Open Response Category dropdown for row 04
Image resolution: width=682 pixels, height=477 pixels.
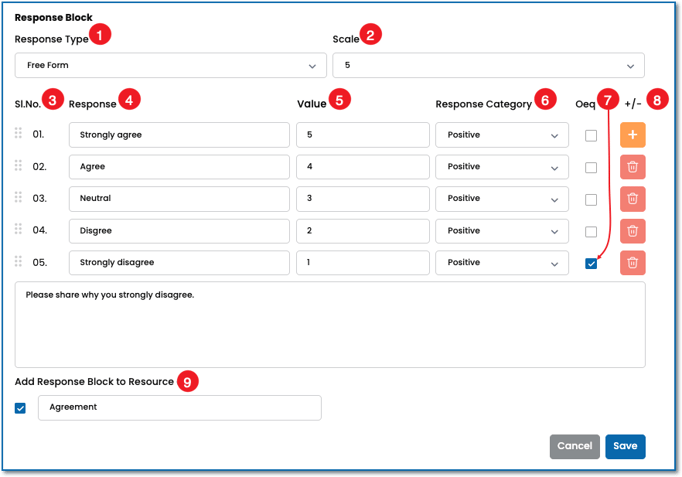tap(502, 231)
